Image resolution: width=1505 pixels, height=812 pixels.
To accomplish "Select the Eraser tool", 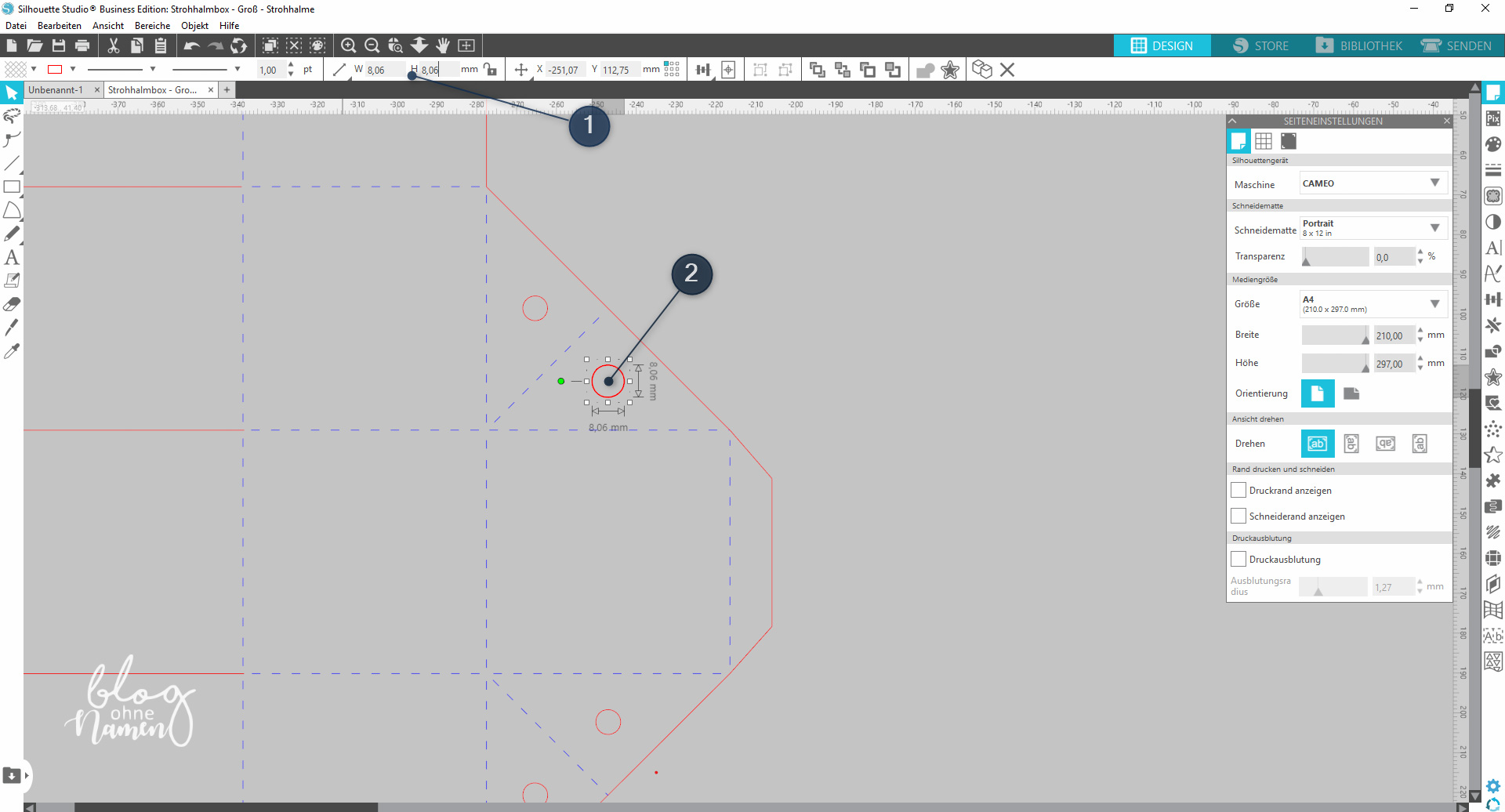I will 12,304.
